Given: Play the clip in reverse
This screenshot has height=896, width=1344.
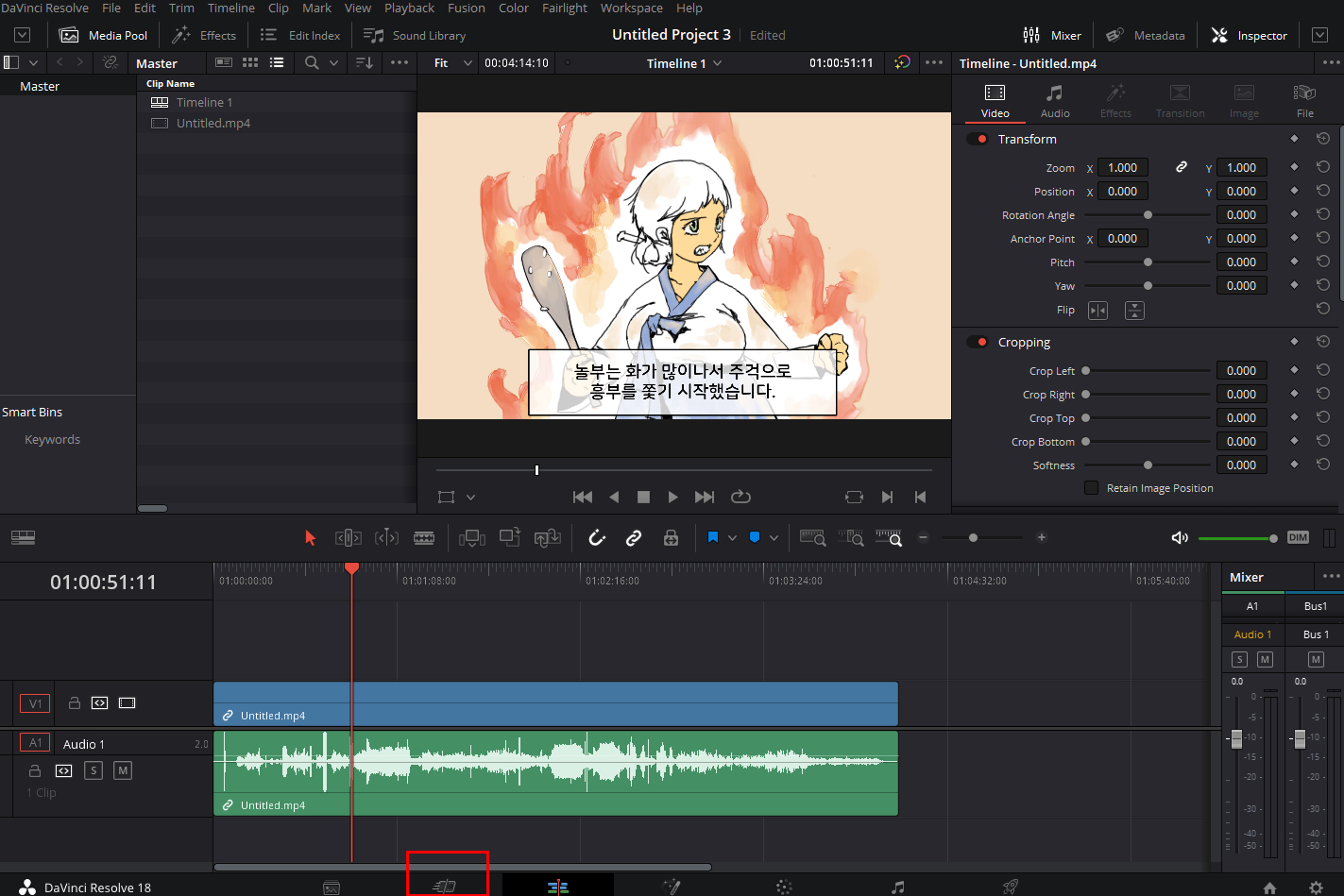Looking at the screenshot, I should click(615, 497).
